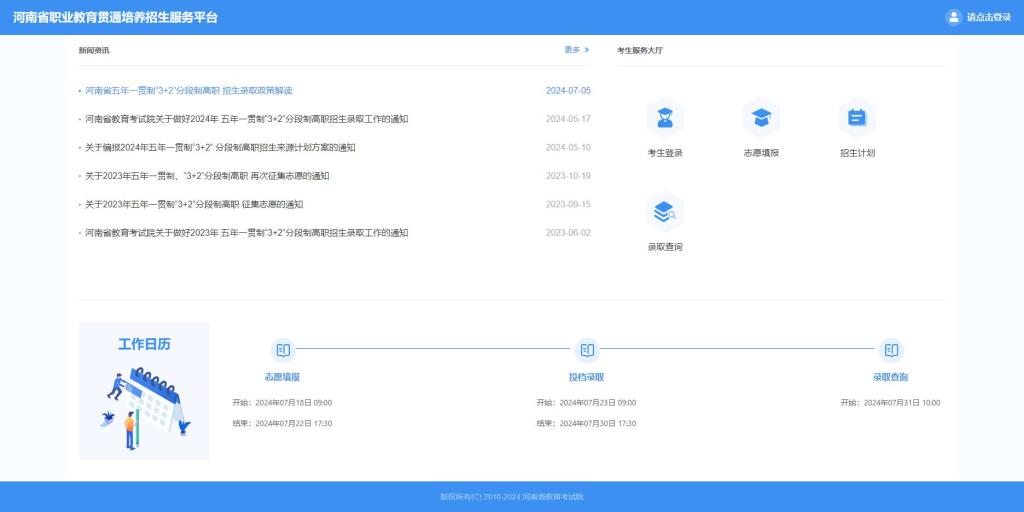Open the 志愿填报 graduation cap icon

(x=761, y=118)
